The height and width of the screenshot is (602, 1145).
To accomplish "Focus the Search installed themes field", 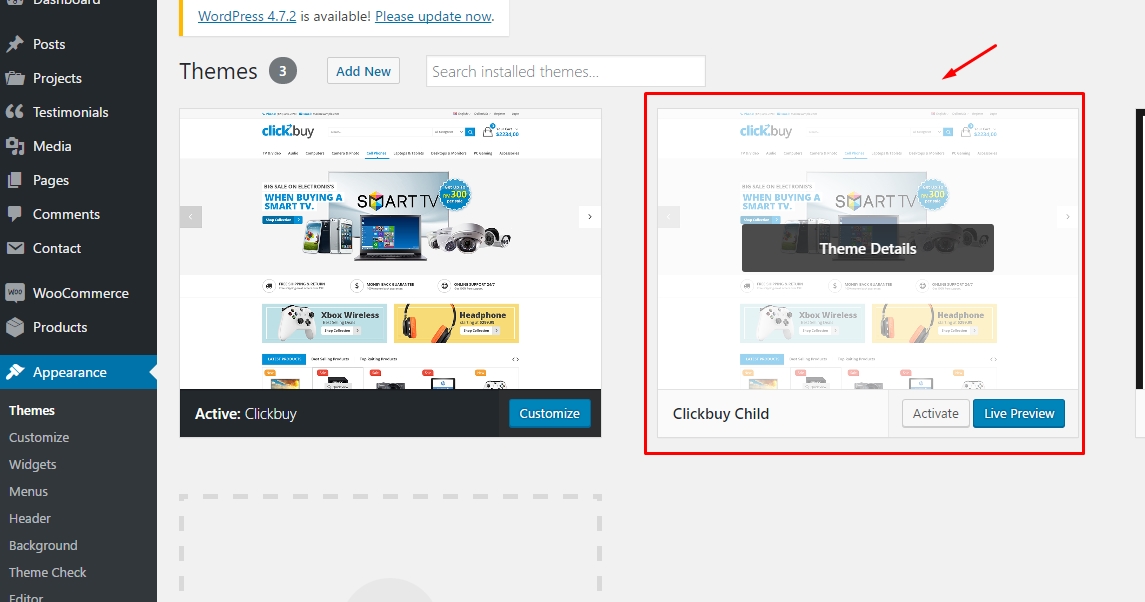I will click(565, 71).
